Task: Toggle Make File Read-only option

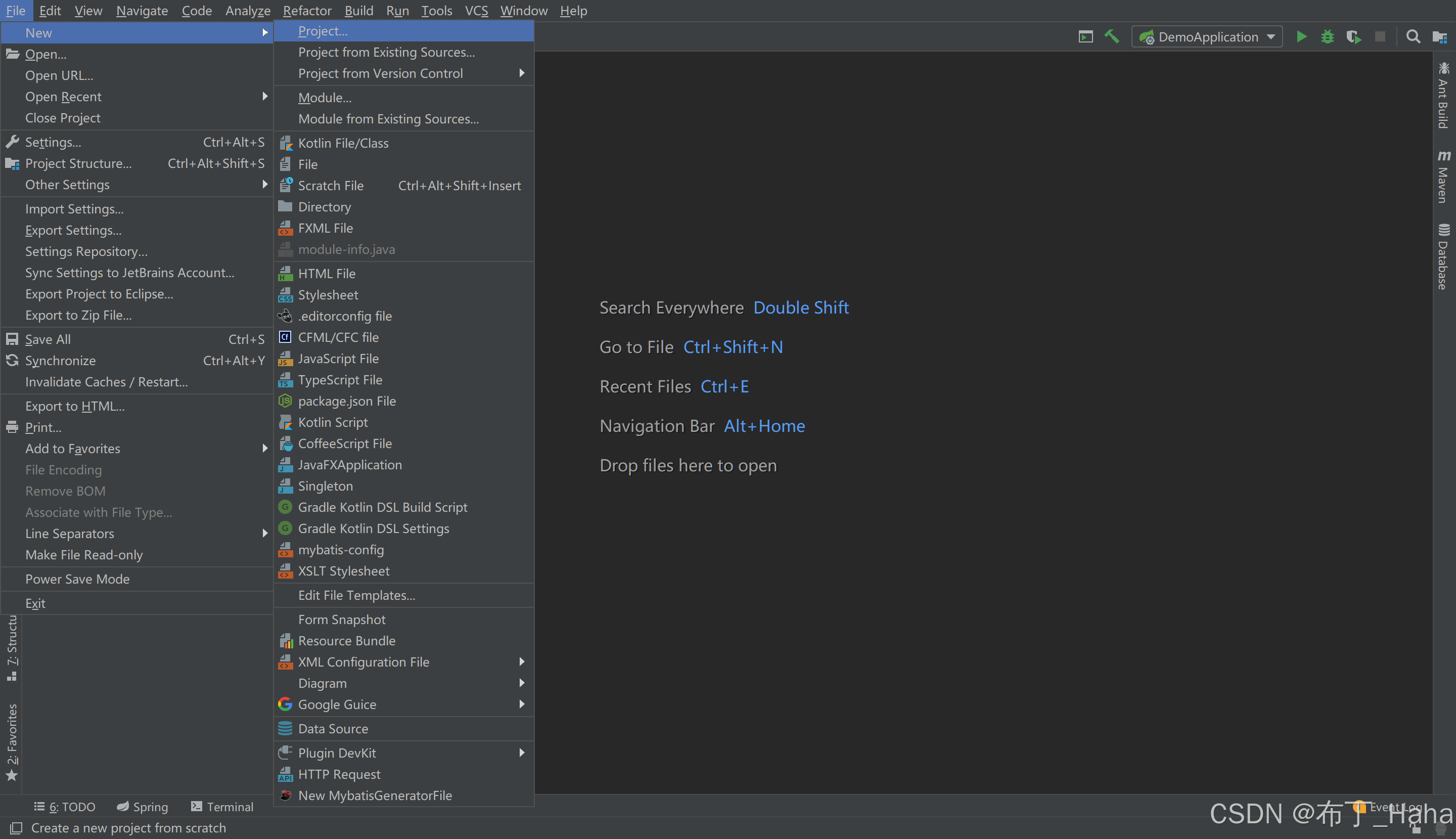Action: click(83, 554)
